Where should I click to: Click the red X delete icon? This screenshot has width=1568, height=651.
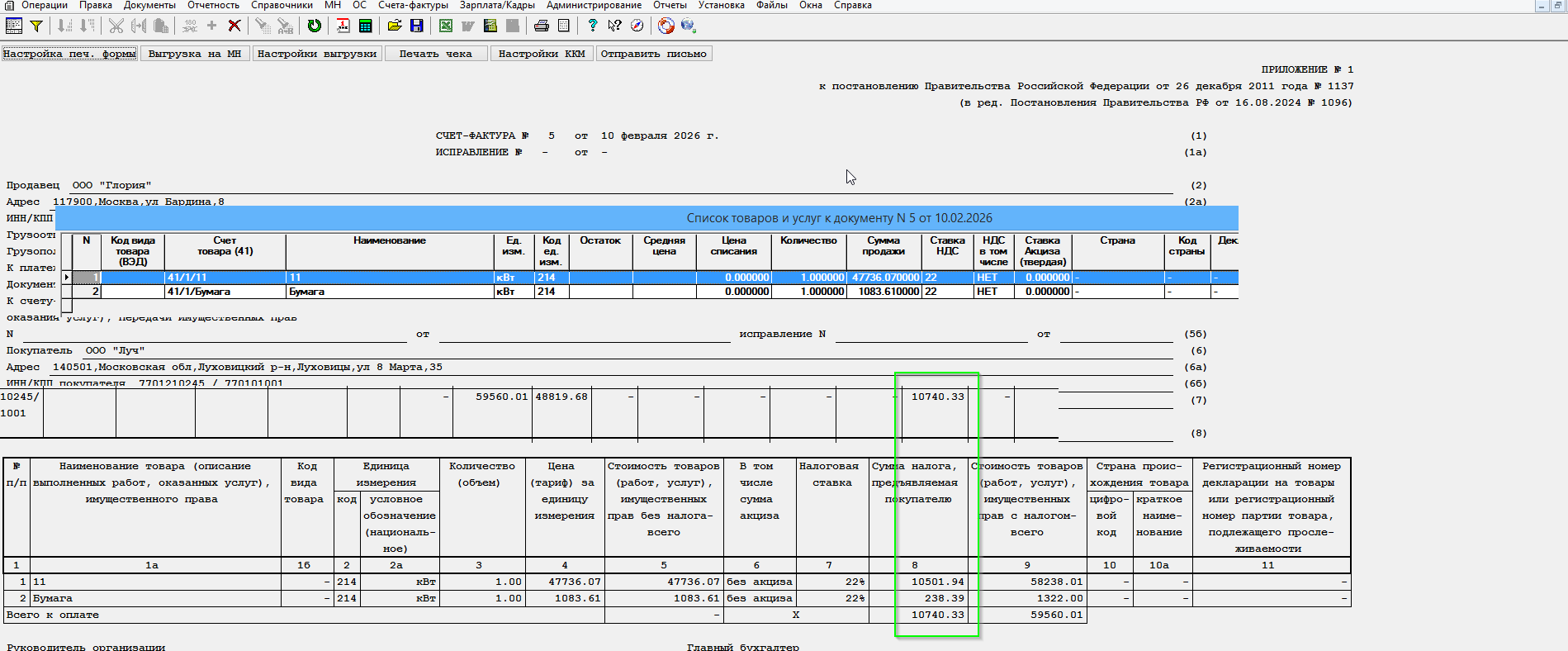tap(234, 26)
